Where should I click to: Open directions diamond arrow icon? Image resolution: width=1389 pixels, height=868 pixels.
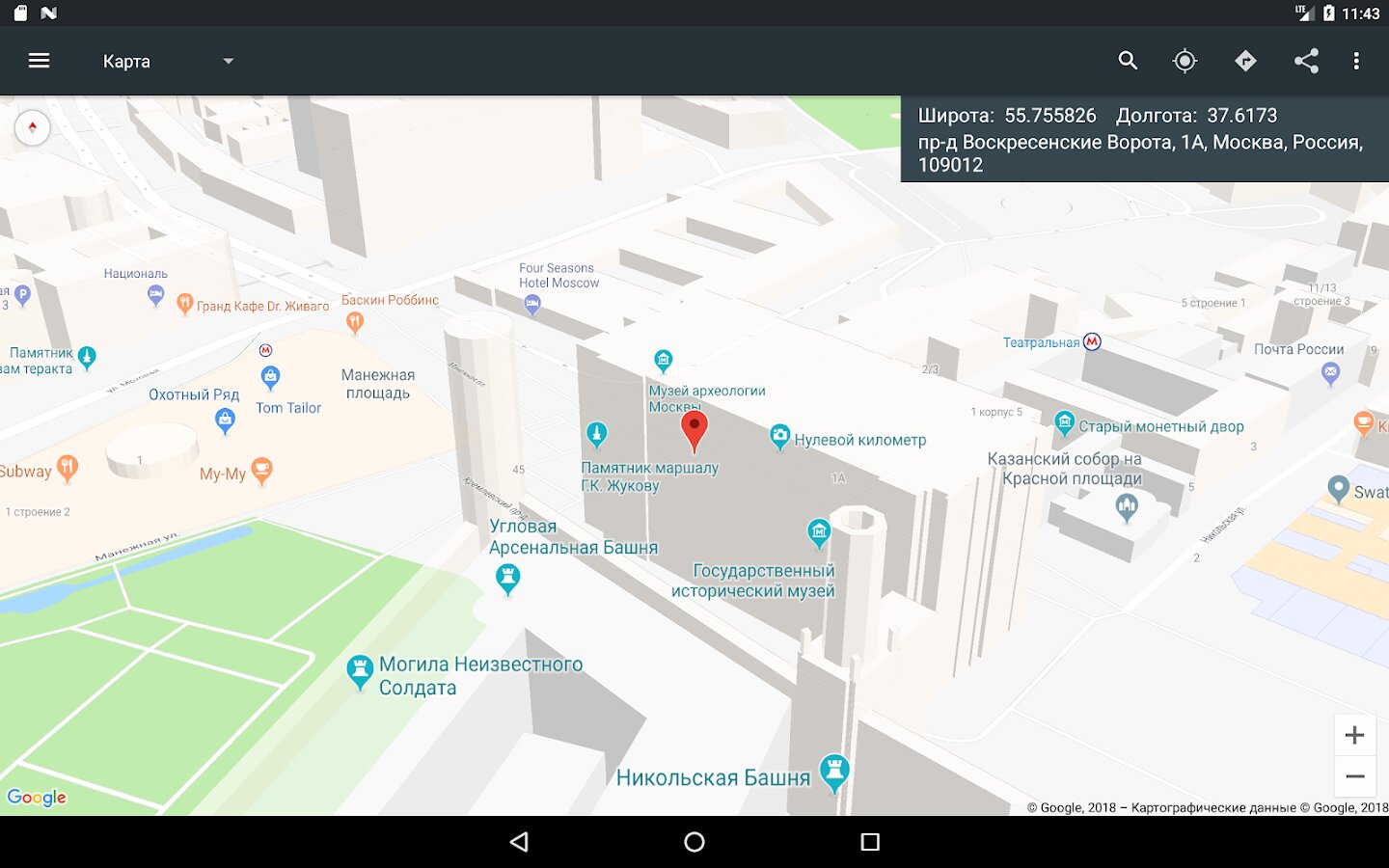(1245, 61)
